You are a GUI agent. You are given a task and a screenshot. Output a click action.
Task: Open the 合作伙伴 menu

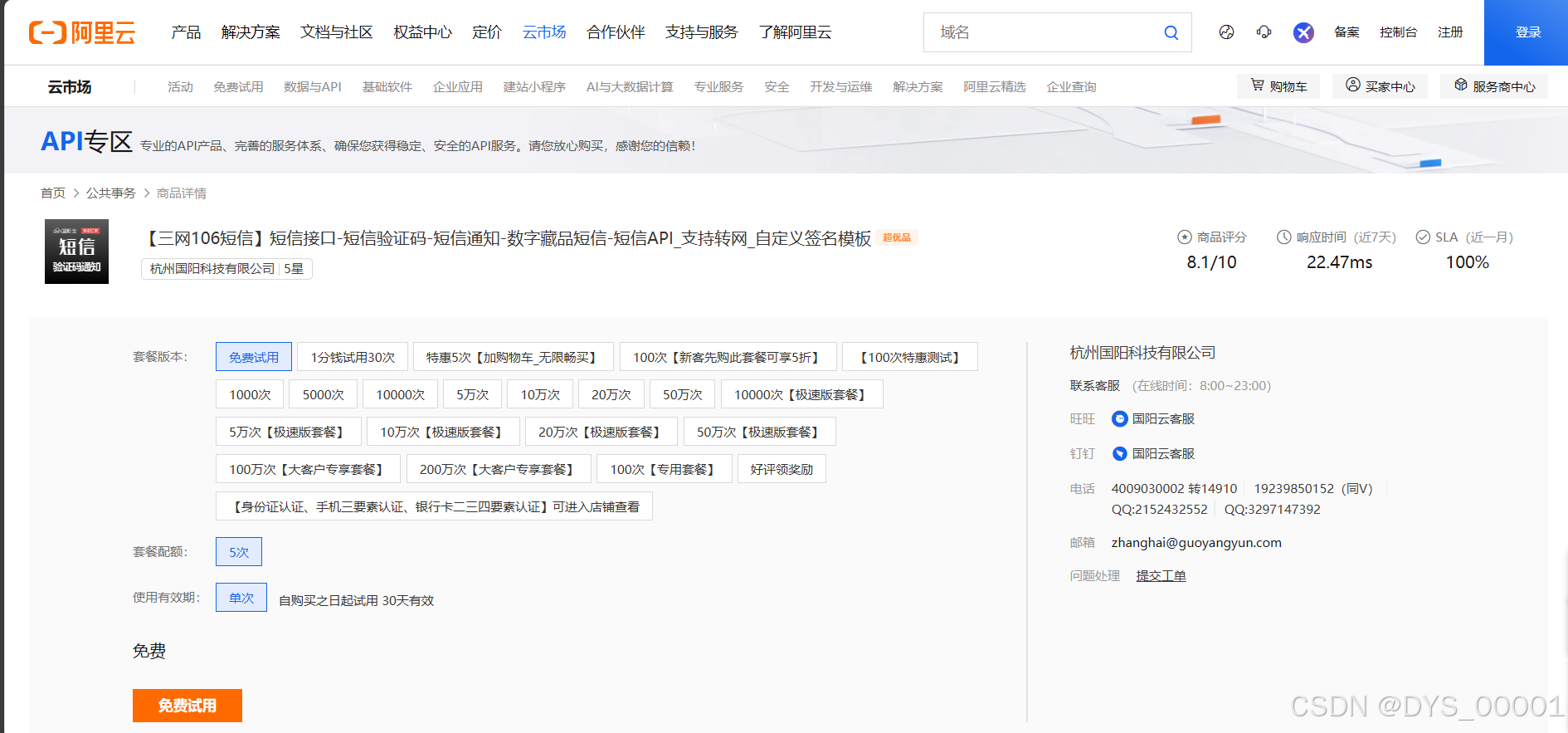coord(616,32)
